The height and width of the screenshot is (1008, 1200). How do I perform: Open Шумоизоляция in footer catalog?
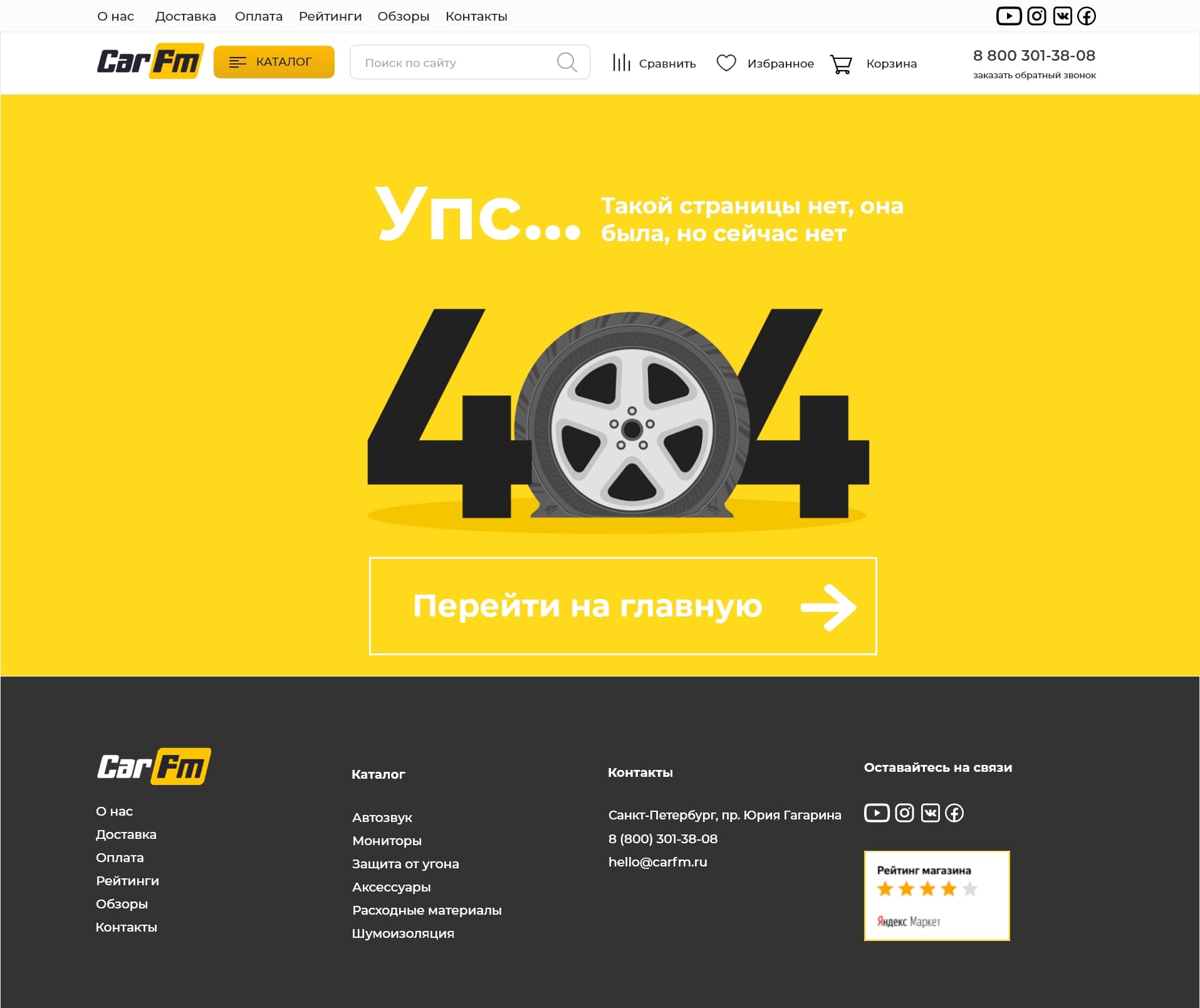(402, 933)
